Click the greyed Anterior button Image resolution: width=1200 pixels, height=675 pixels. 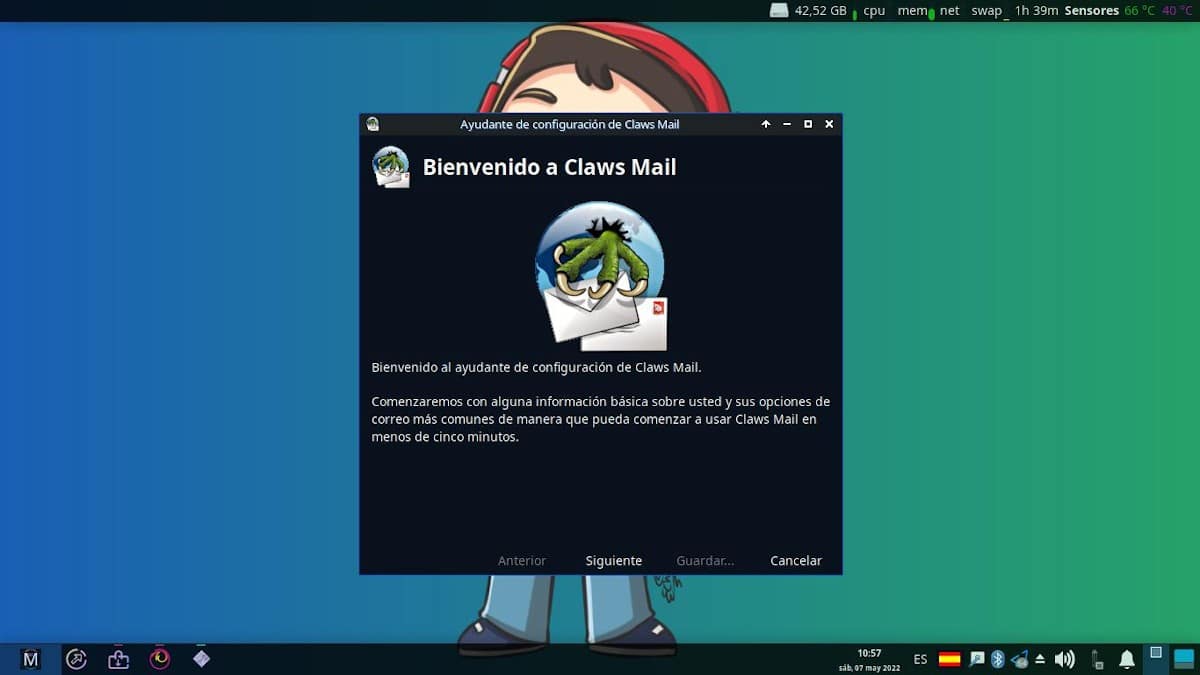522,561
